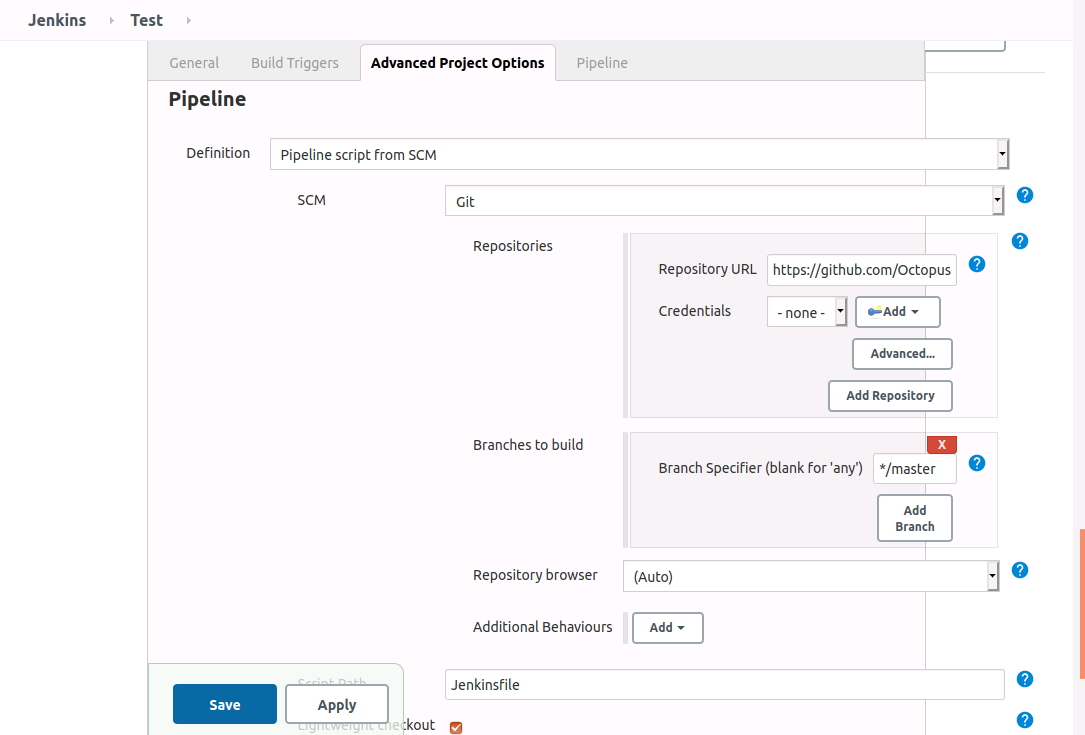
Task: Switch to the General tab
Action: (194, 63)
